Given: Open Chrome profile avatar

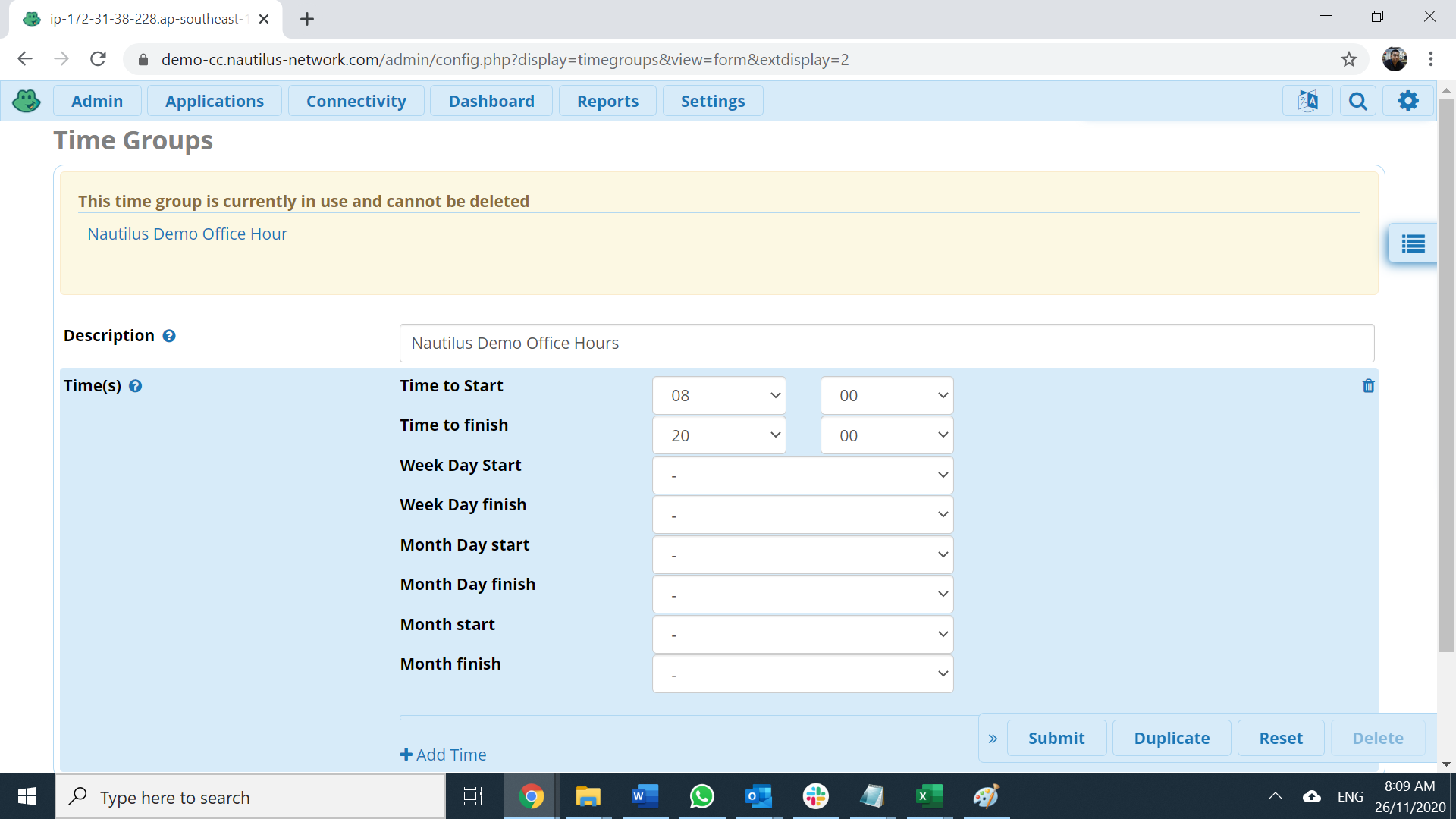Looking at the screenshot, I should (x=1394, y=59).
